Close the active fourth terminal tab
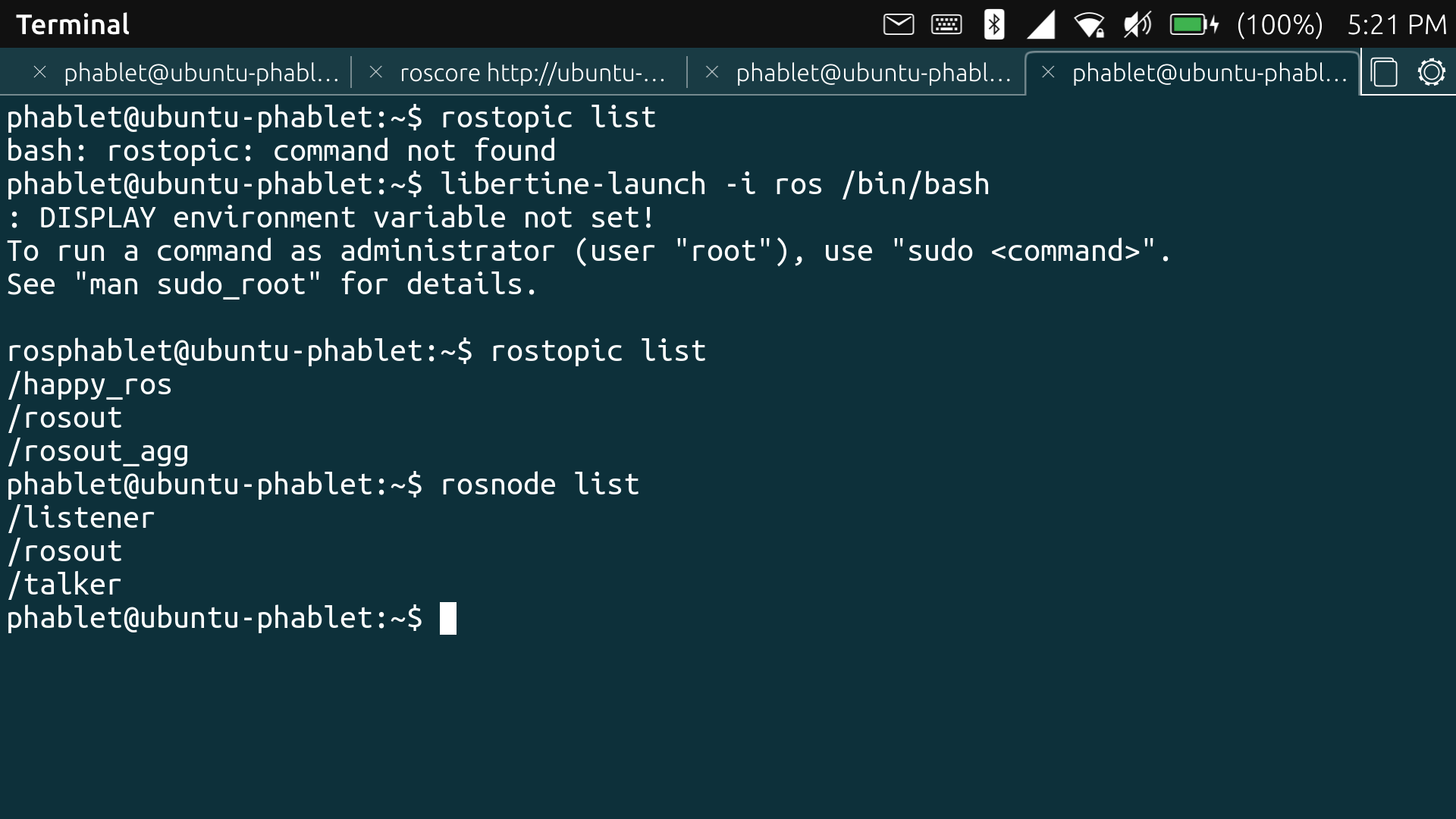 click(x=1048, y=72)
